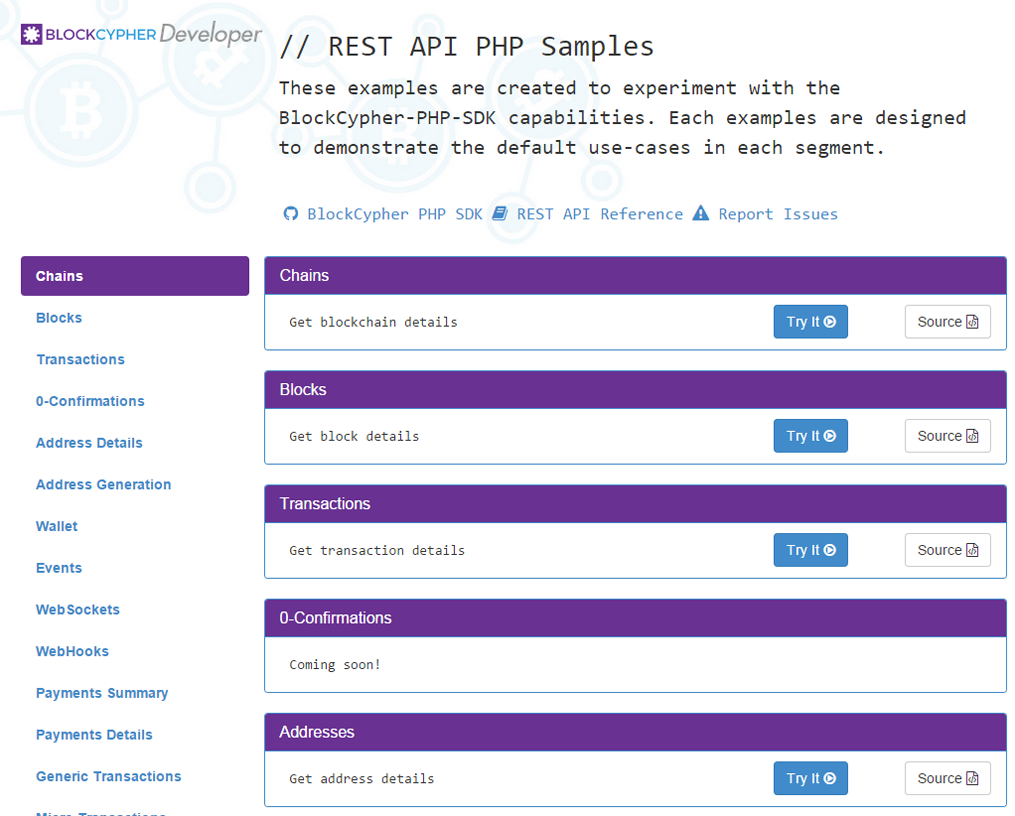The height and width of the screenshot is (816, 1015).
Task: Open the BlockCypher PHP SDK GitHub link
Action: pos(384,214)
